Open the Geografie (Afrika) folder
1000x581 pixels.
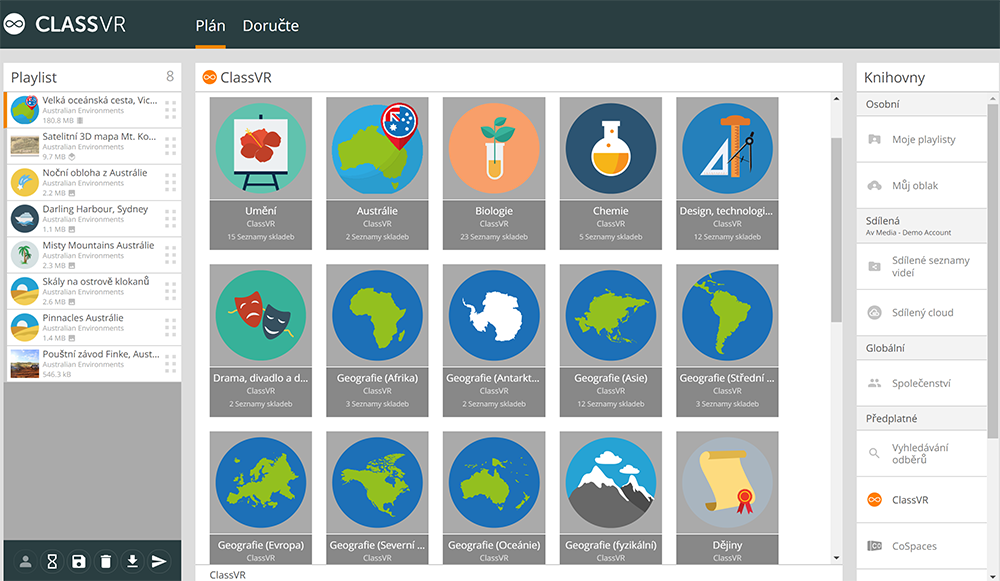(x=378, y=341)
